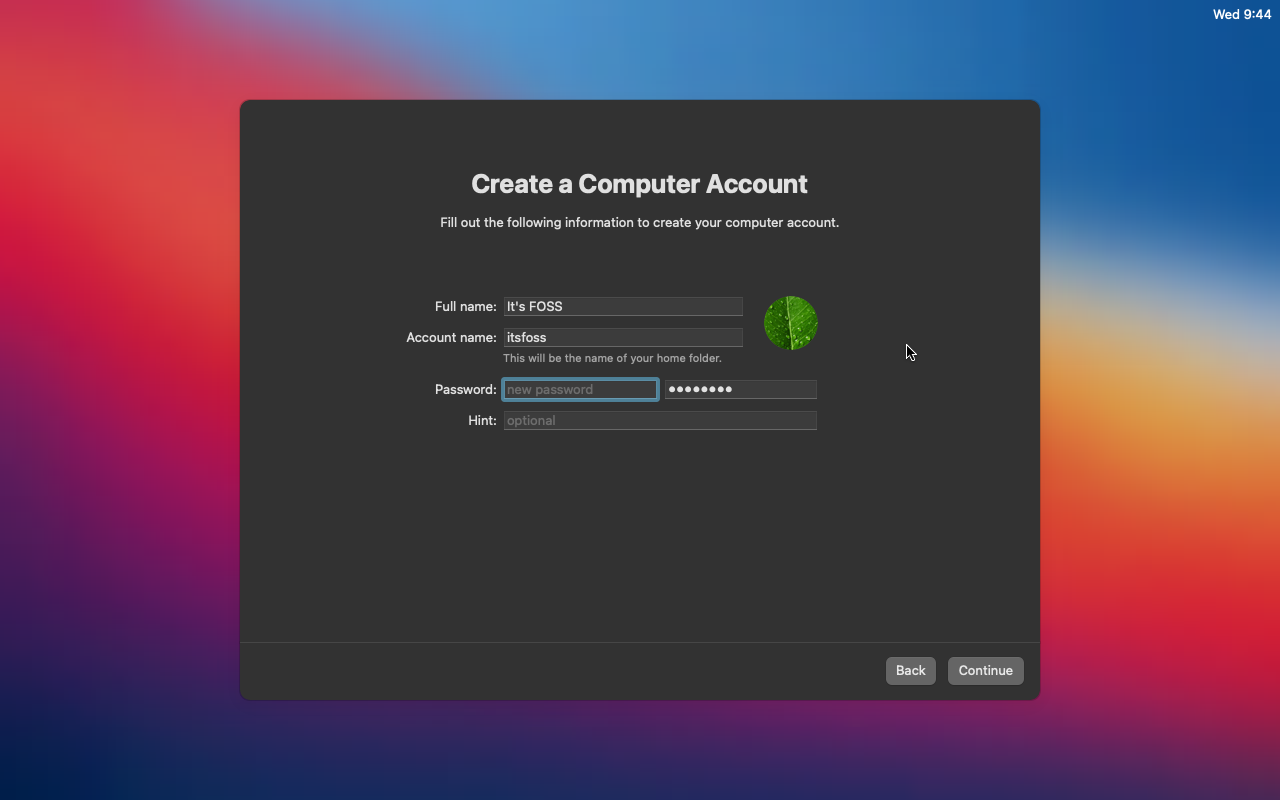Change the avatar by clicking the leaf image
The width and height of the screenshot is (1280, 800).
point(790,322)
